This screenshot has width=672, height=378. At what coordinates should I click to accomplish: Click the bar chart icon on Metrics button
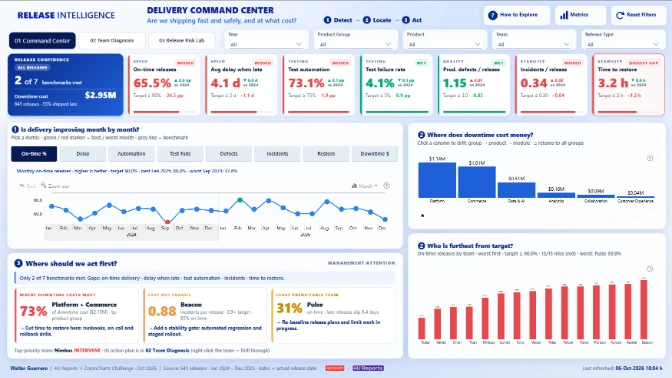click(x=564, y=15)
